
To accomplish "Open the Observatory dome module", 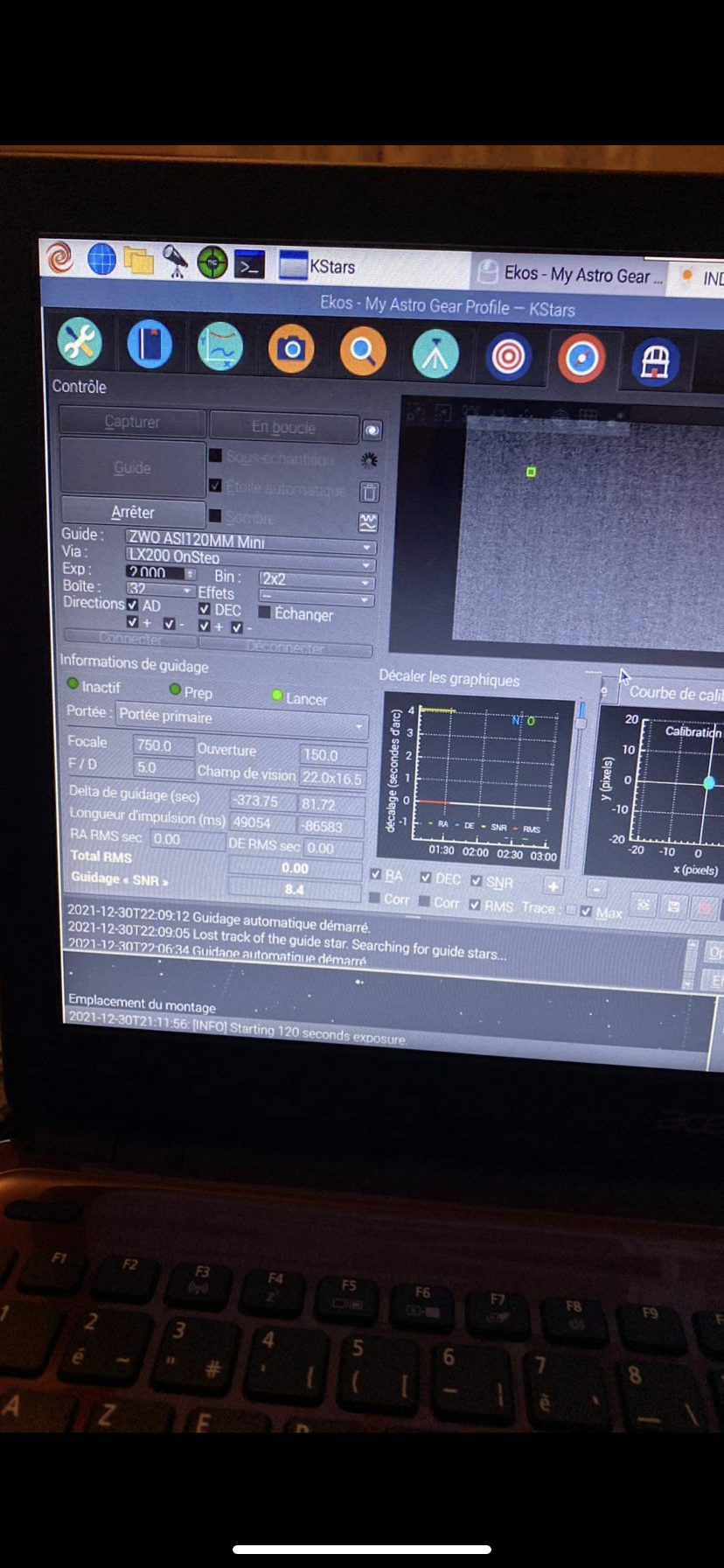I will (655, 362).
